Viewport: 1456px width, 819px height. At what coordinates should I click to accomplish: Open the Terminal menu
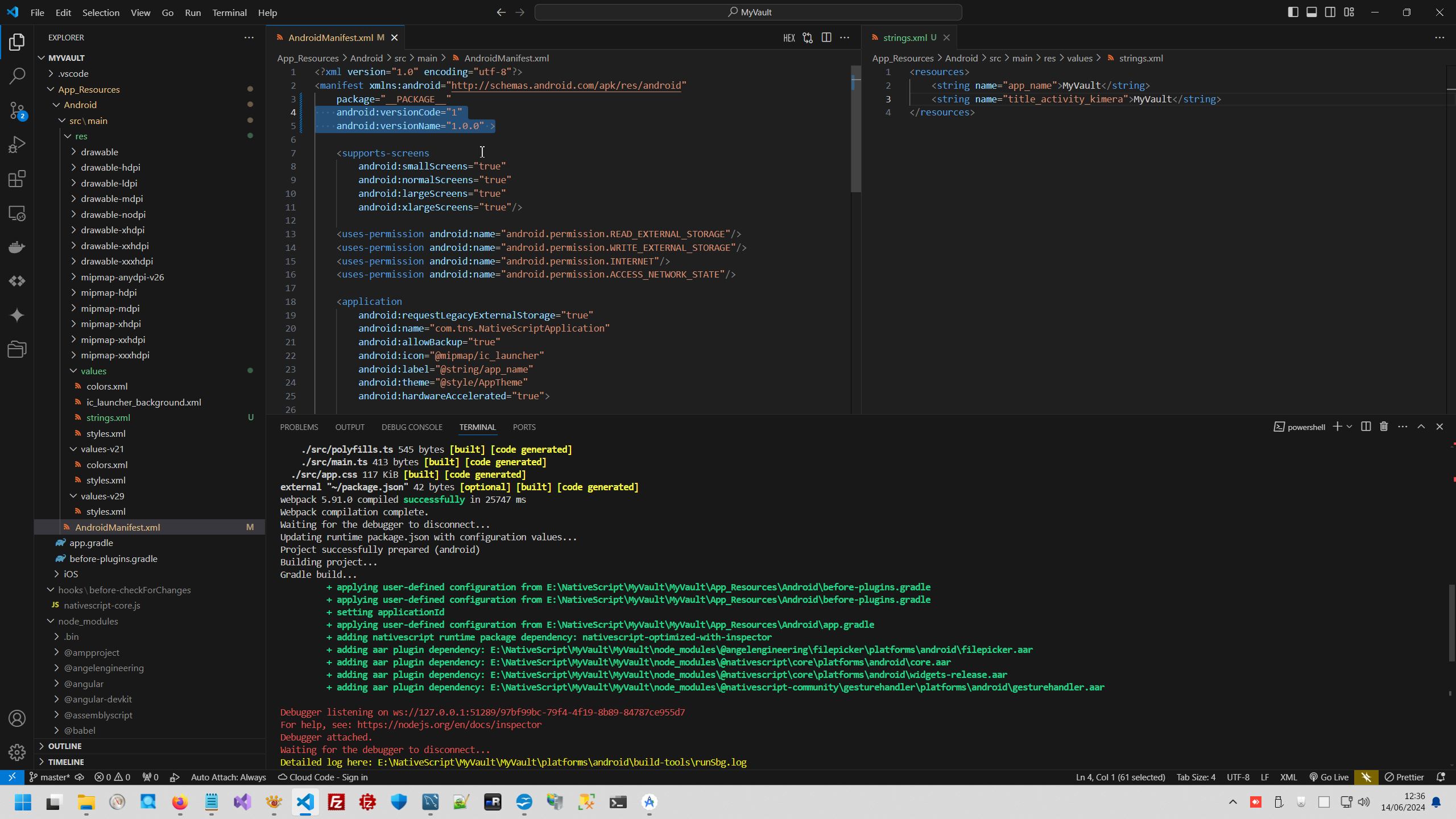click(229, 13)
